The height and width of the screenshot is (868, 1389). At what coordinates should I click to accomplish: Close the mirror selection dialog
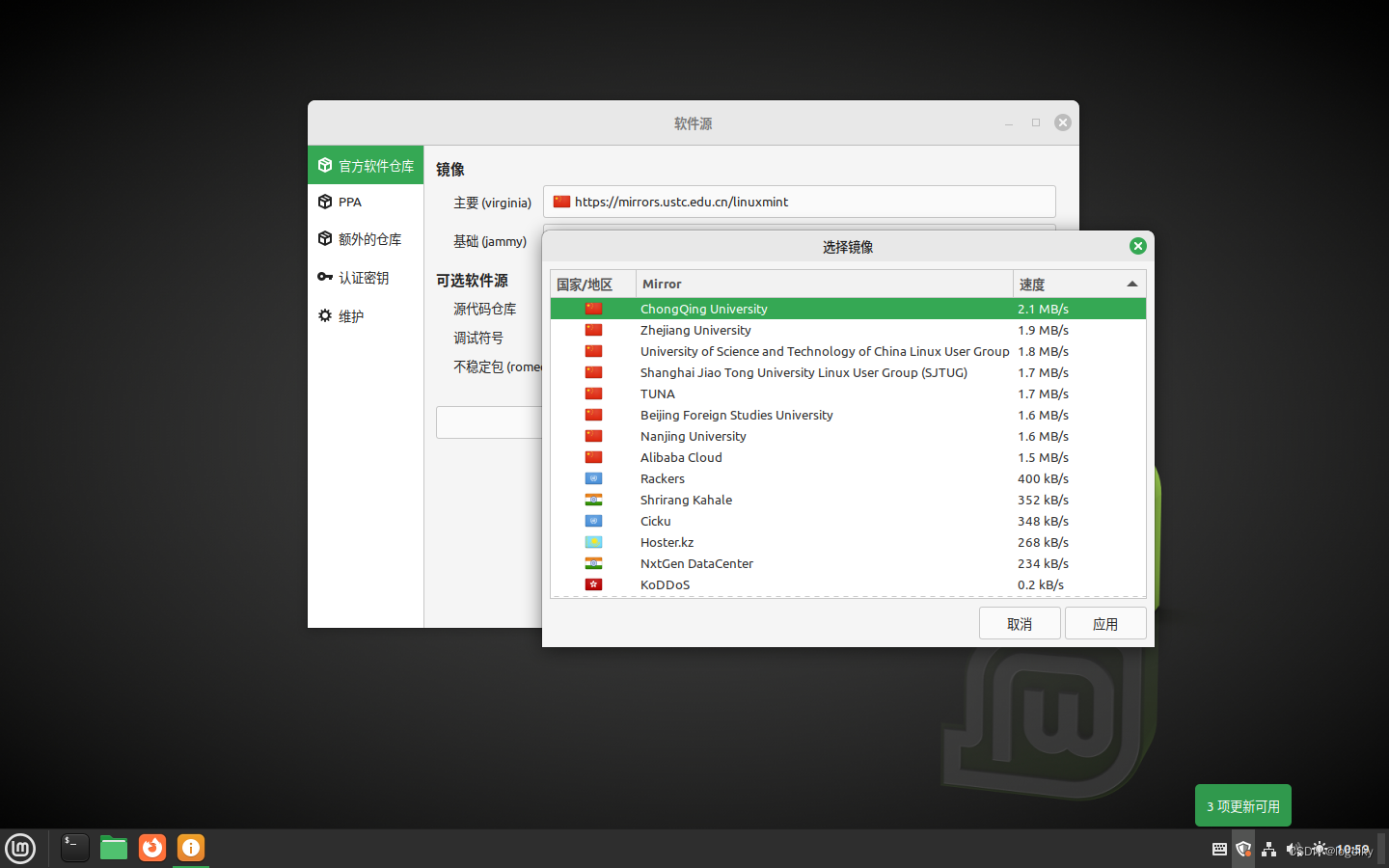[1138, 246]
